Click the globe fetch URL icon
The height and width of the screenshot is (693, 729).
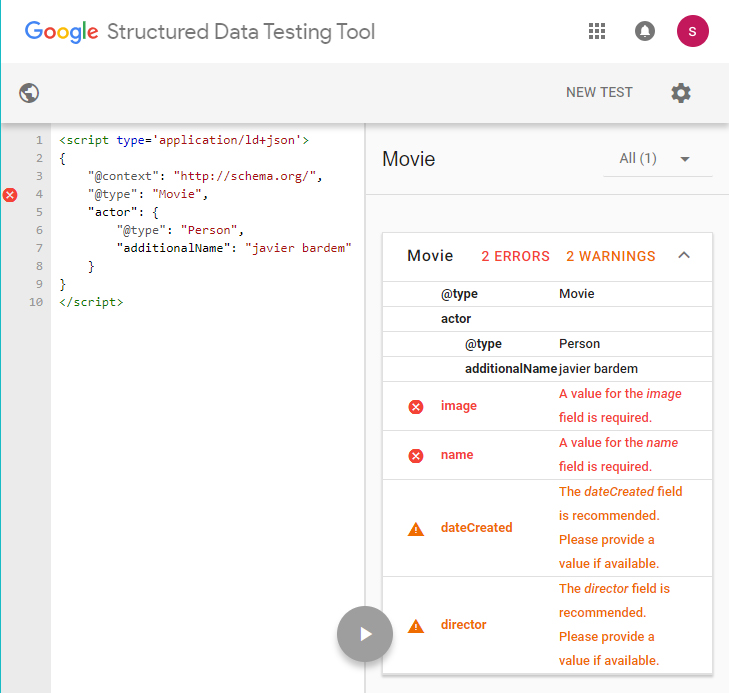(29, 93)
